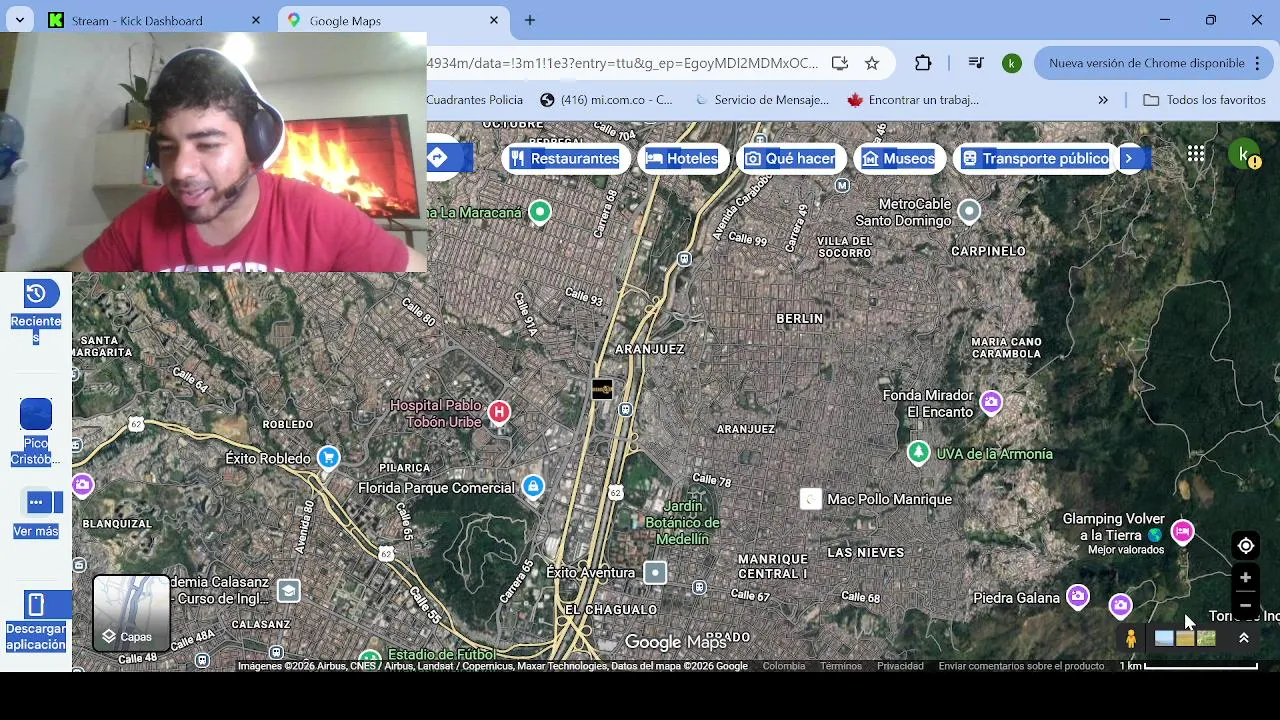Zoom in with the plus button
The image size is (1280, 720).
(x=1245, y=577)
